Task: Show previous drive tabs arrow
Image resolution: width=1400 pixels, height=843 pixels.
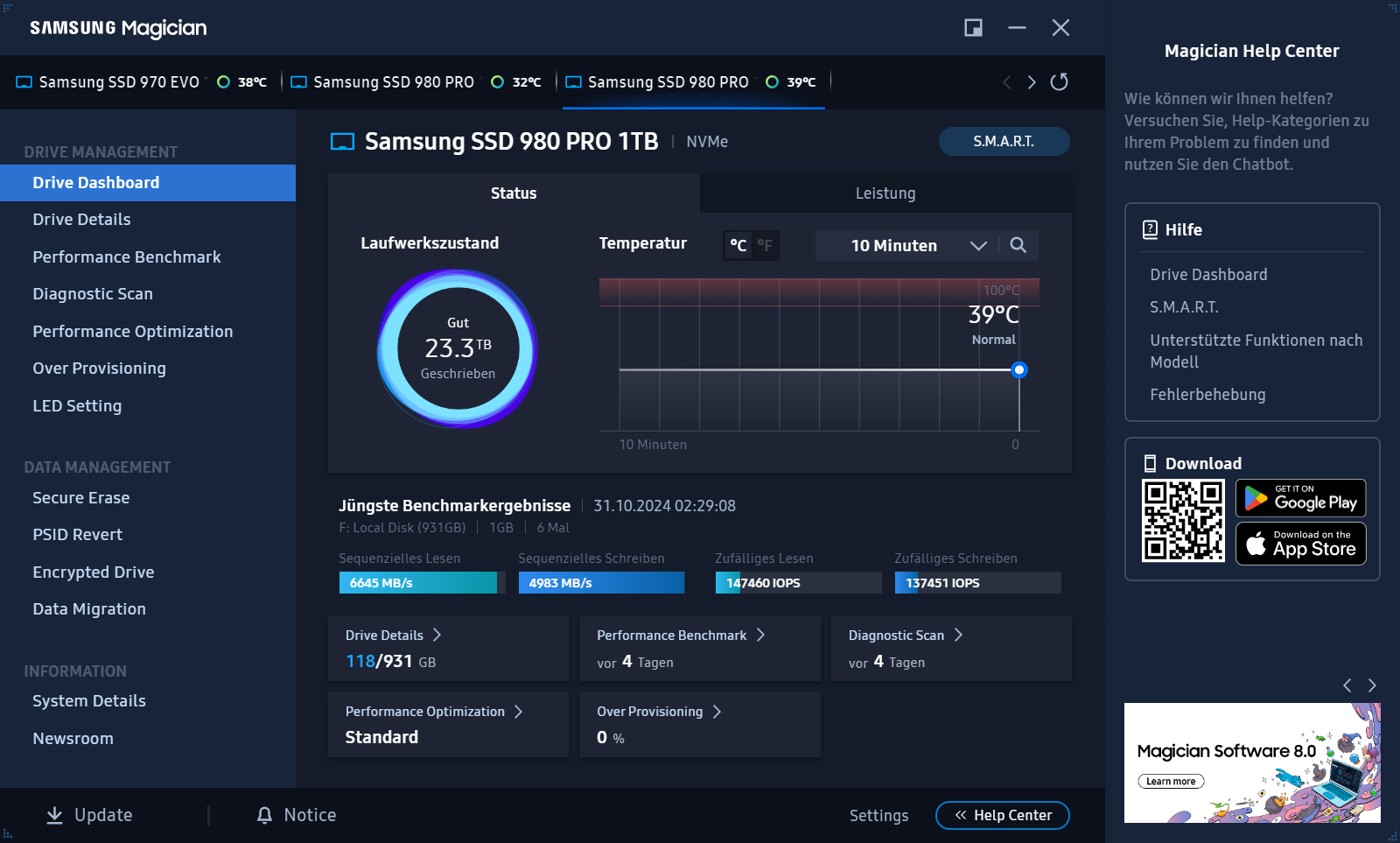Action: [x=1007, y=81]
